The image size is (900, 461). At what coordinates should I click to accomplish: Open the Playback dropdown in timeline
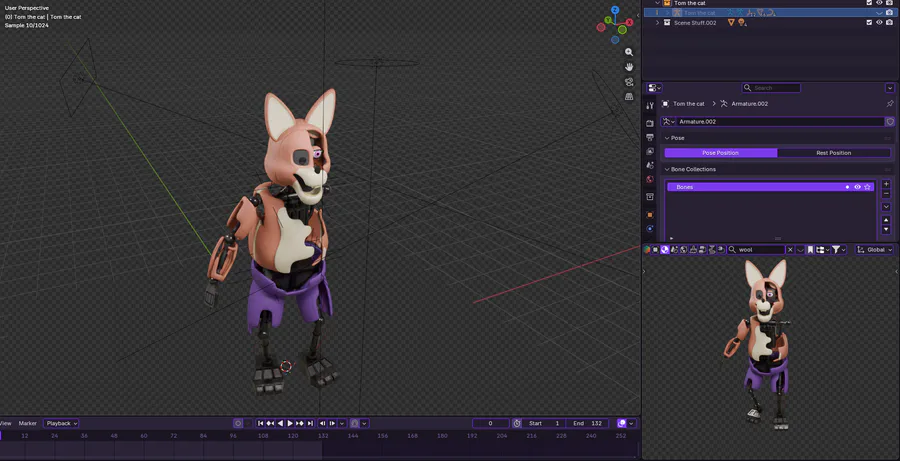(61, 423)
